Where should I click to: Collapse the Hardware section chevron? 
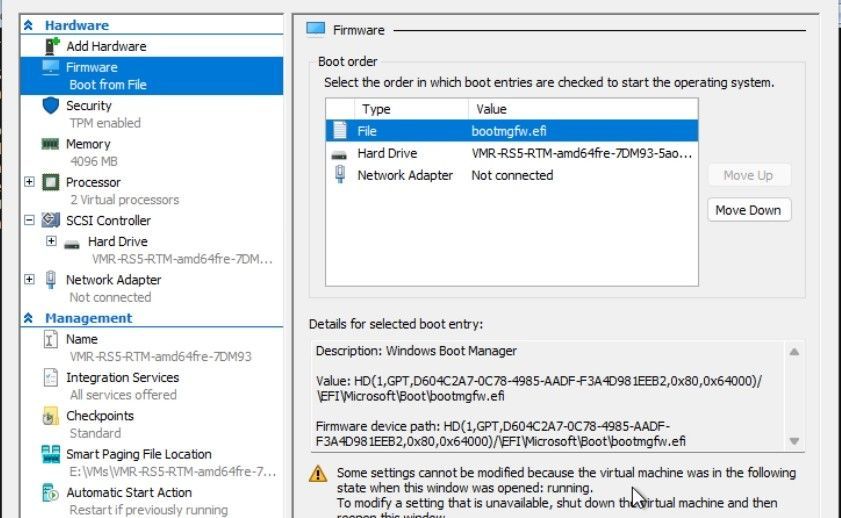(28, 25)
